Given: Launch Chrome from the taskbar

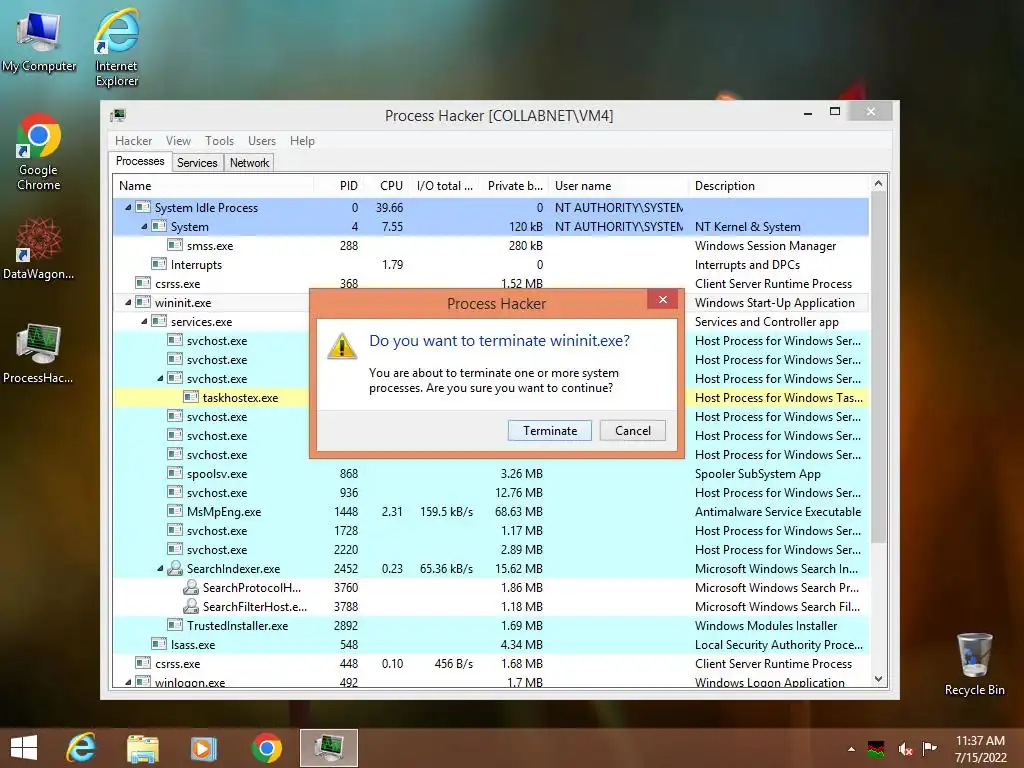Looking at the screenshot, I should [266, 748].
